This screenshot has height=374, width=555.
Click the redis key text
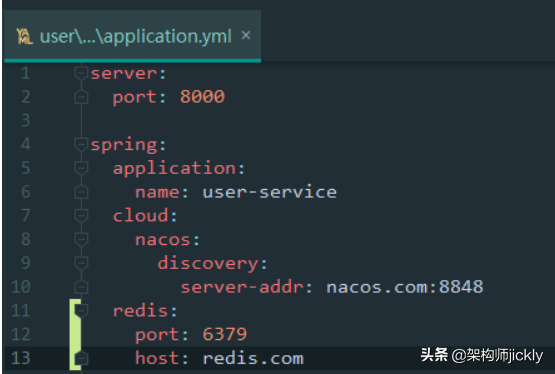(x=141, y=311)
